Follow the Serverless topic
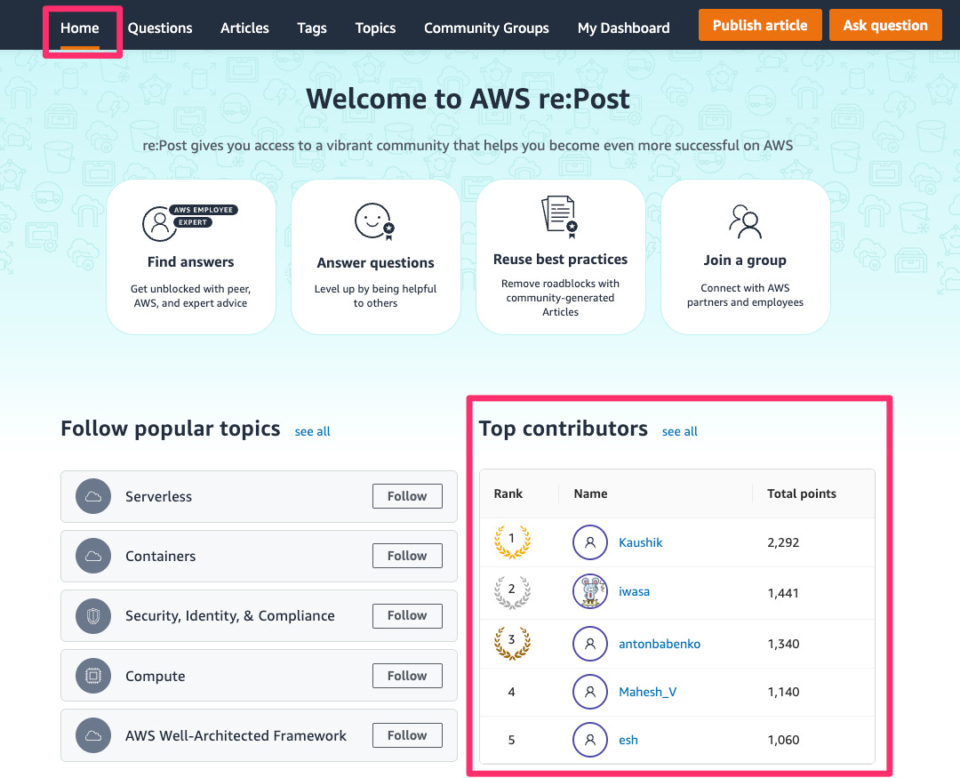 tap(407, 496)
